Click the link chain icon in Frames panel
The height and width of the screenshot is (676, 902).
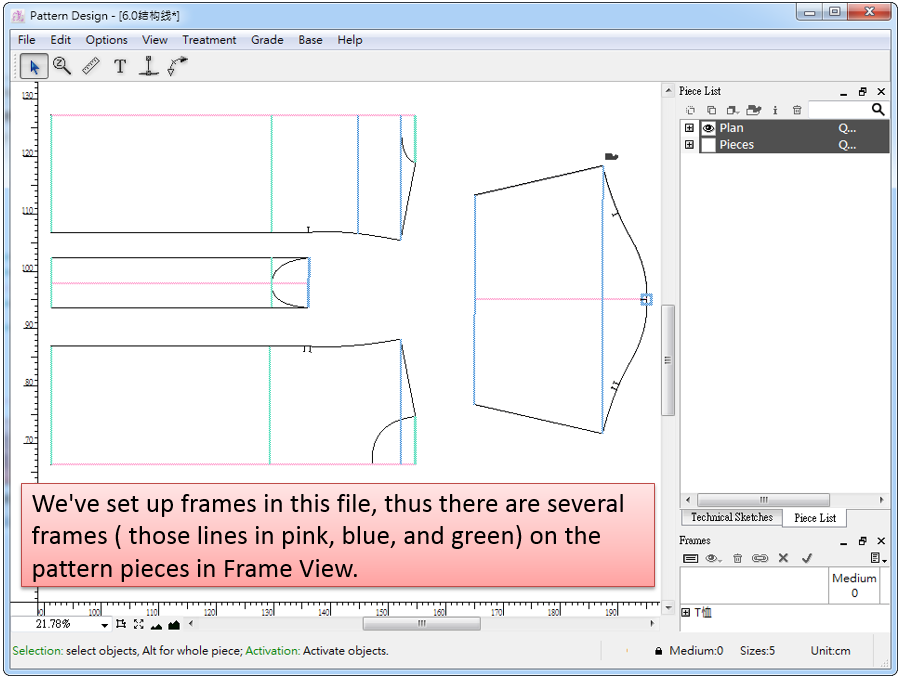click(760, 558)
